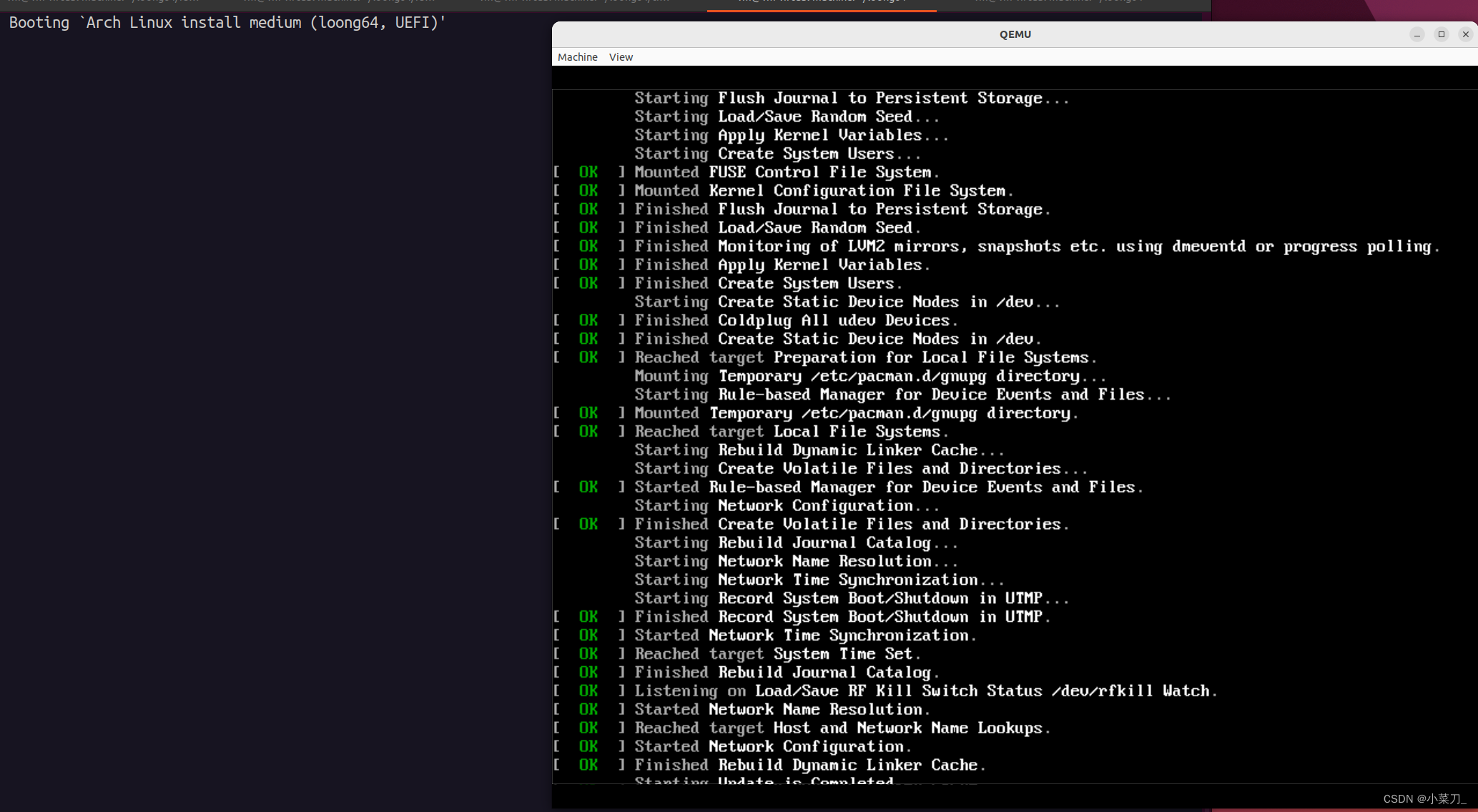Click the Booting Arch Linux terminal text

pos(227,22)
